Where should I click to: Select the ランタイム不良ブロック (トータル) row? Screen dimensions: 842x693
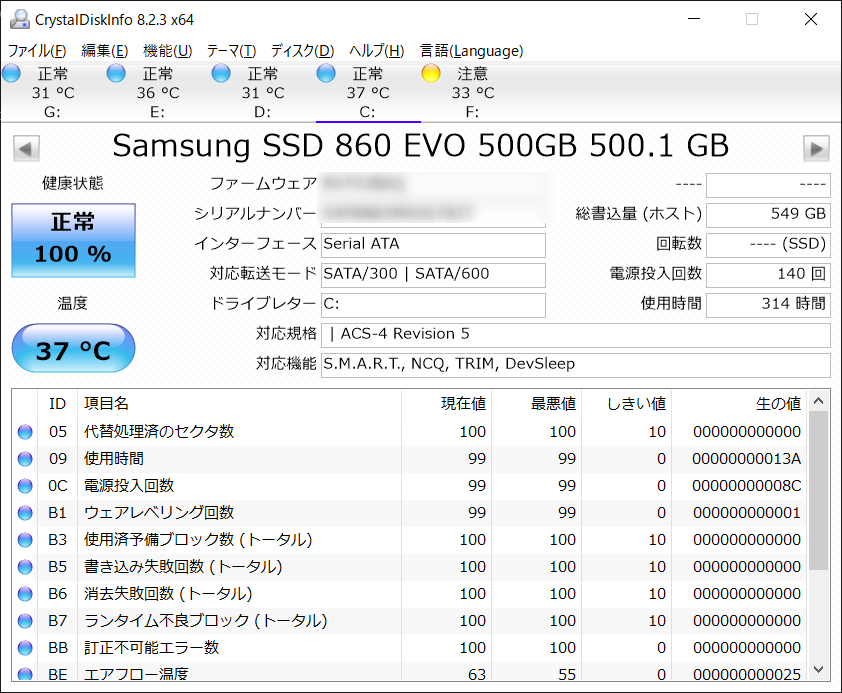coord(409,621)
